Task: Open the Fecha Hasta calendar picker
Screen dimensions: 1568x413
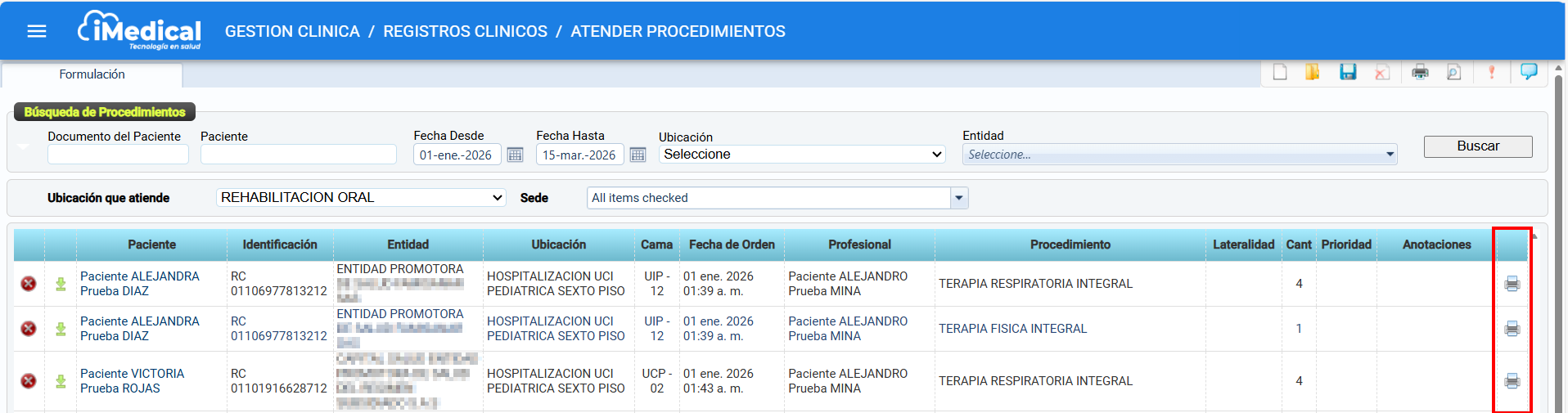Action: click(638, 155)
